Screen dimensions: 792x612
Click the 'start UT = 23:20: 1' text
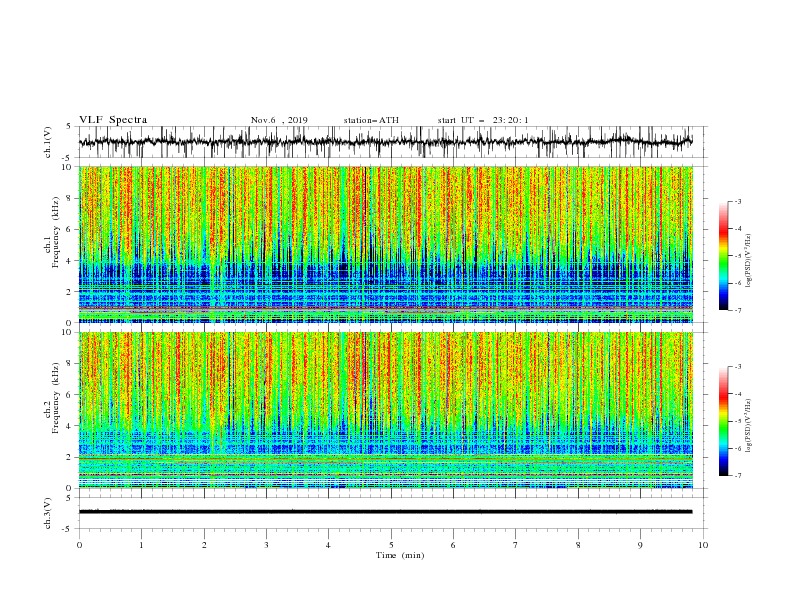tap(483, 120)
